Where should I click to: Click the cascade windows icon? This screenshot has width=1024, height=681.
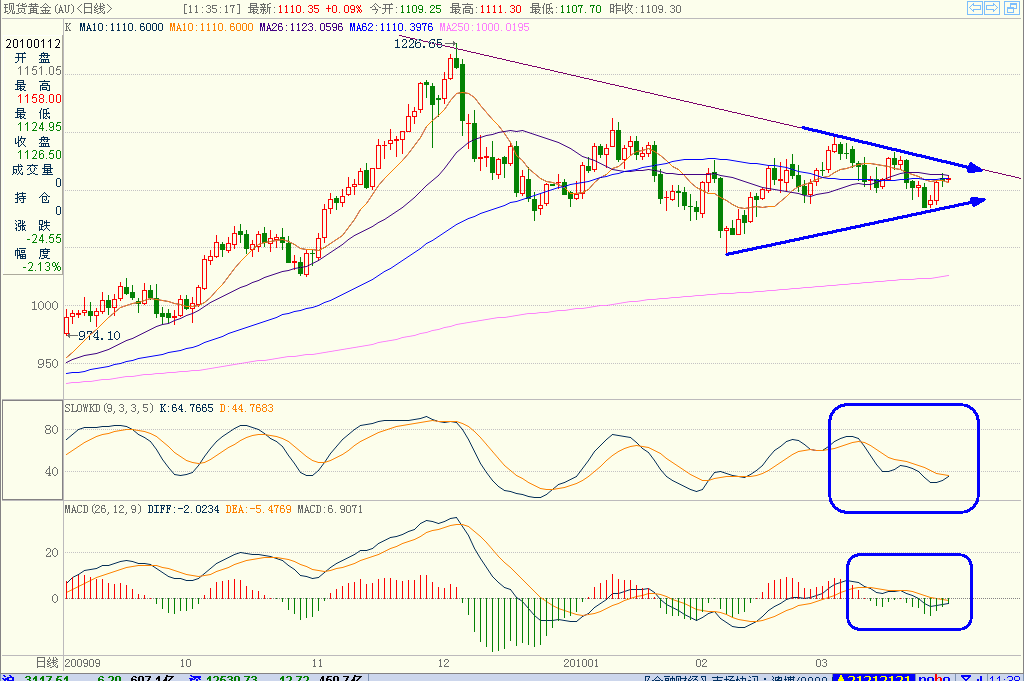tap(1010, 8)
